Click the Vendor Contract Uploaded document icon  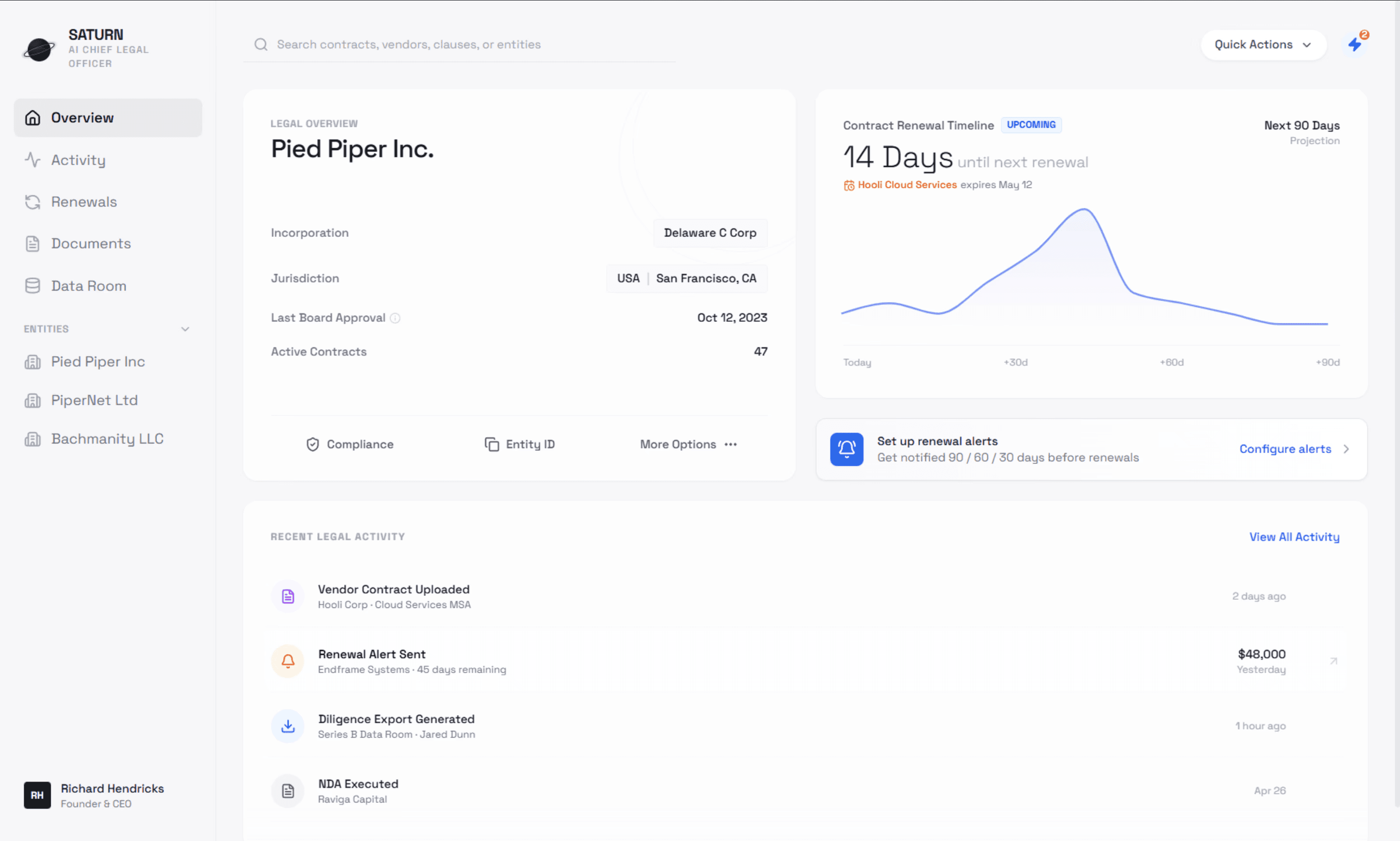pos(288,596)
